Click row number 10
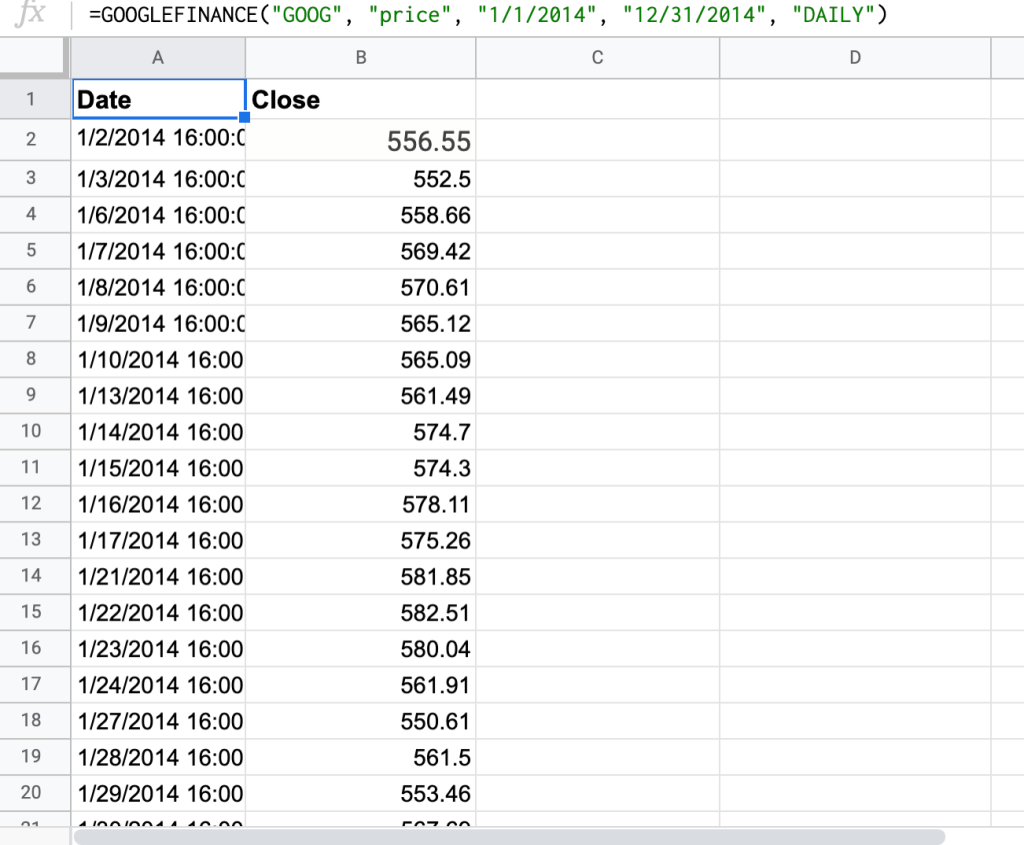The image size is (1024, 845). [x=35, y=432]
